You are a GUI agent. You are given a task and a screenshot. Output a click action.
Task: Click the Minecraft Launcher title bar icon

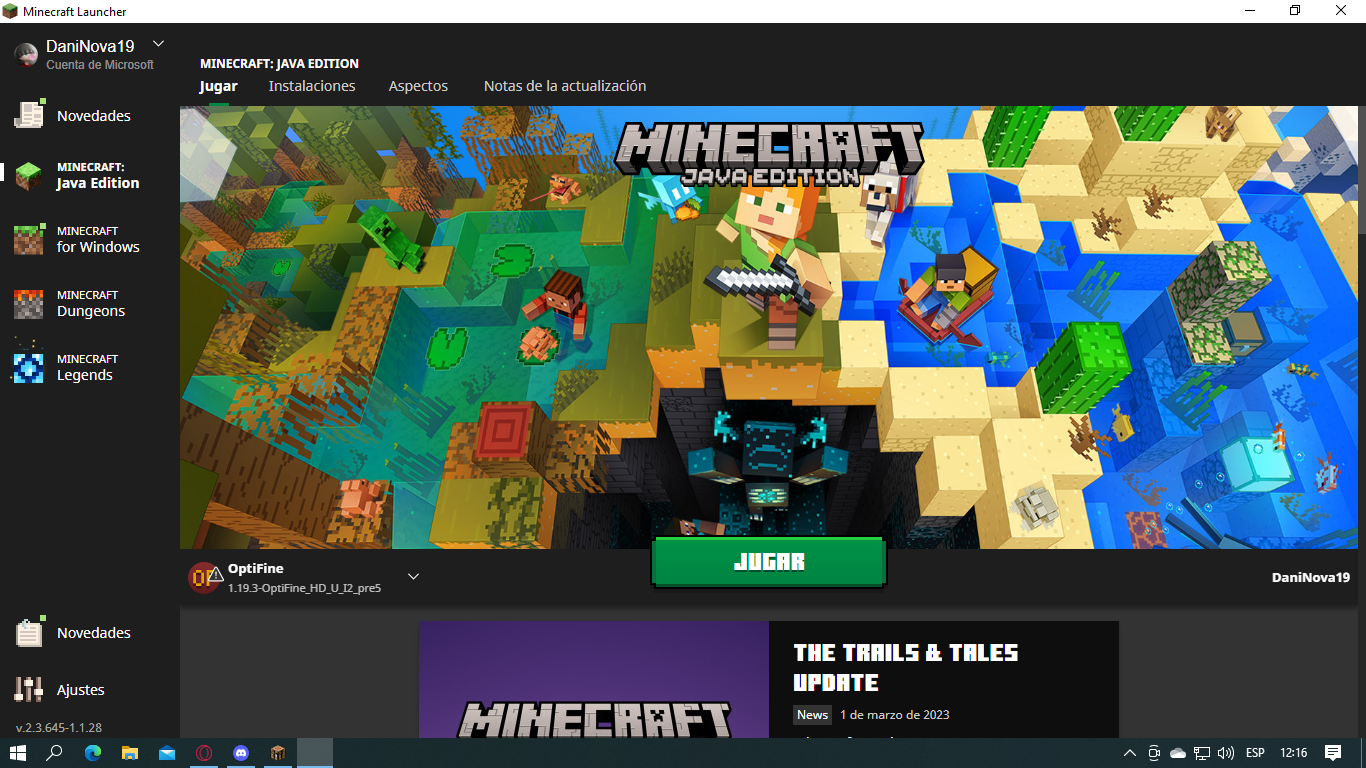[12, 11]
